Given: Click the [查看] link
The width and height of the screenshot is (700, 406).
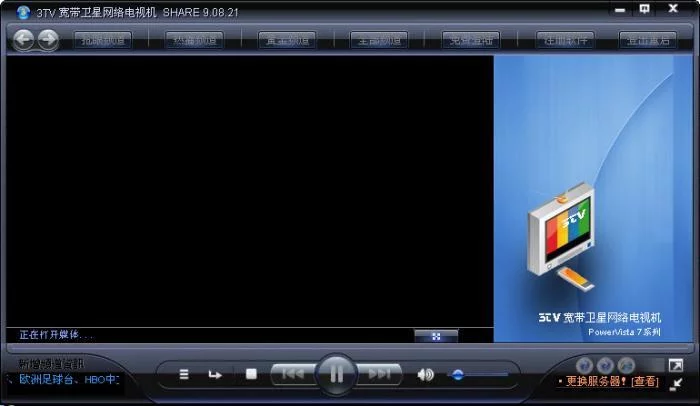Looking at the screenshot, I should pos(645,381).
